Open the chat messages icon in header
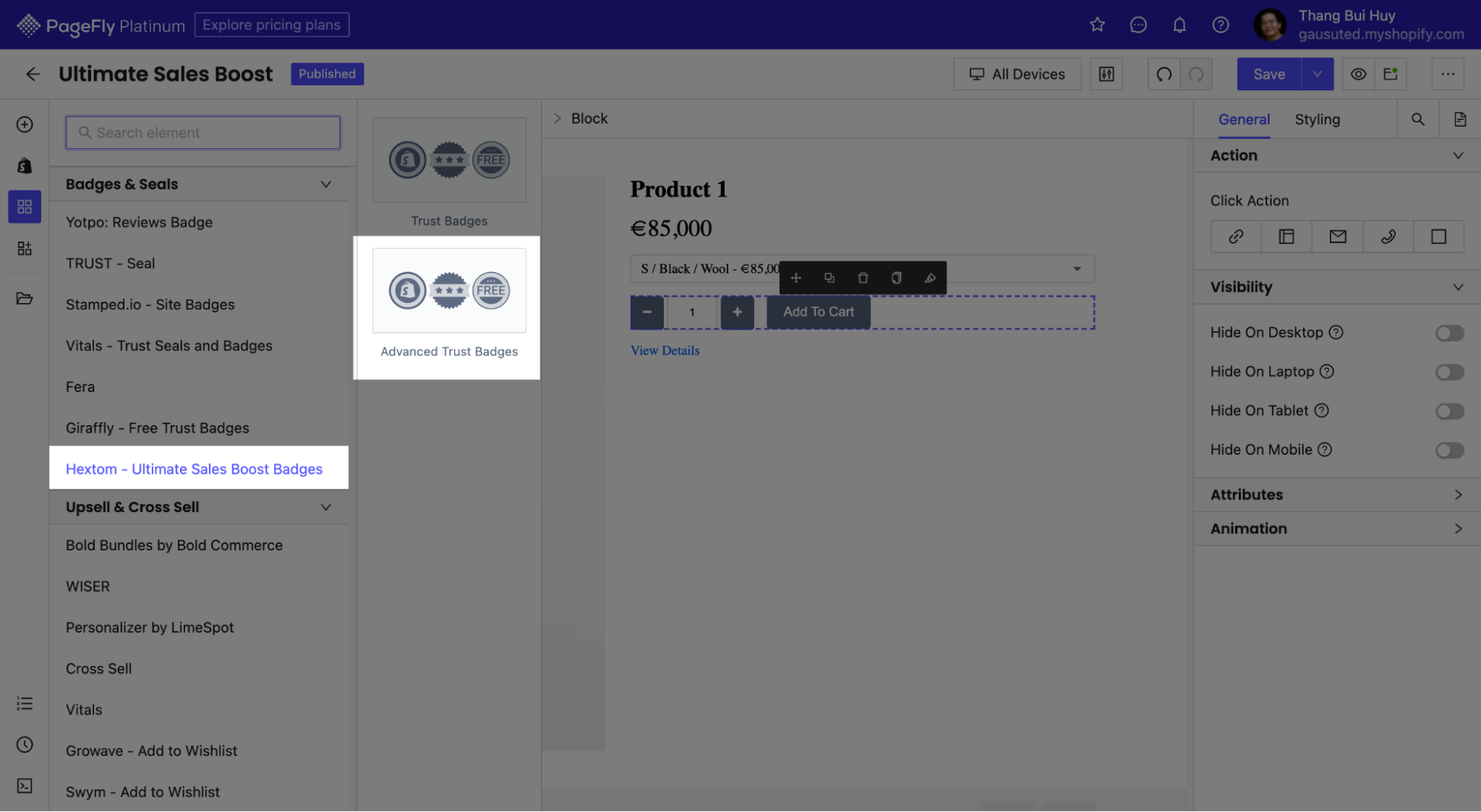The width and height of the screenshot is (1481, 812). click(1138, 24)
